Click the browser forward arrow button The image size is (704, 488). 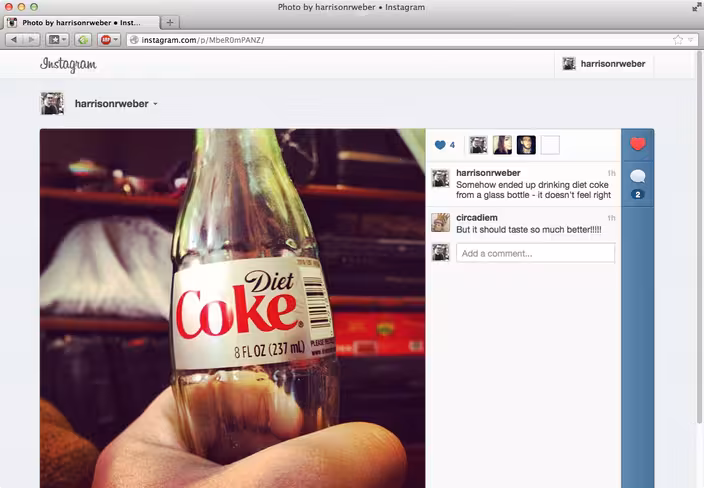coord(31,40)
